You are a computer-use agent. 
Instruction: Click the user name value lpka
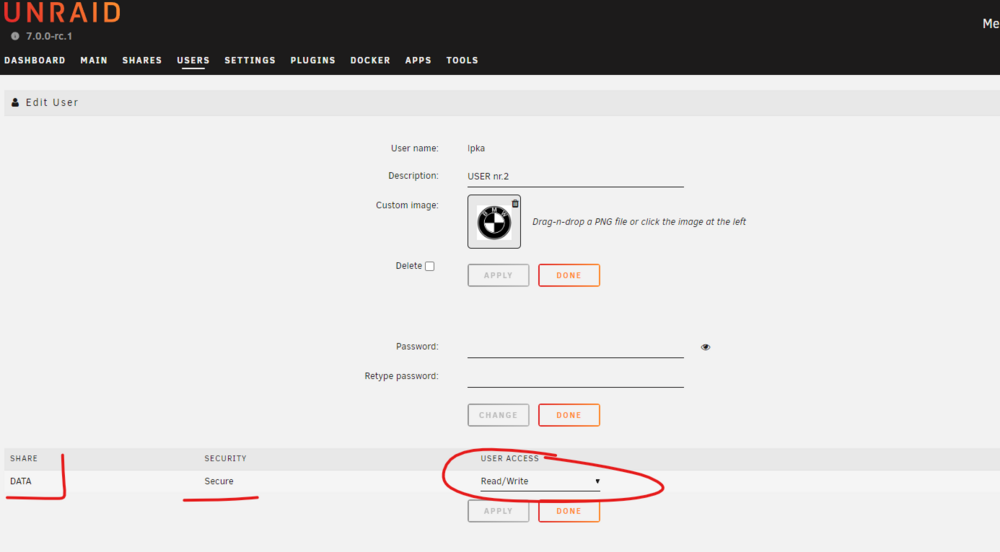[x=476, y=149]
